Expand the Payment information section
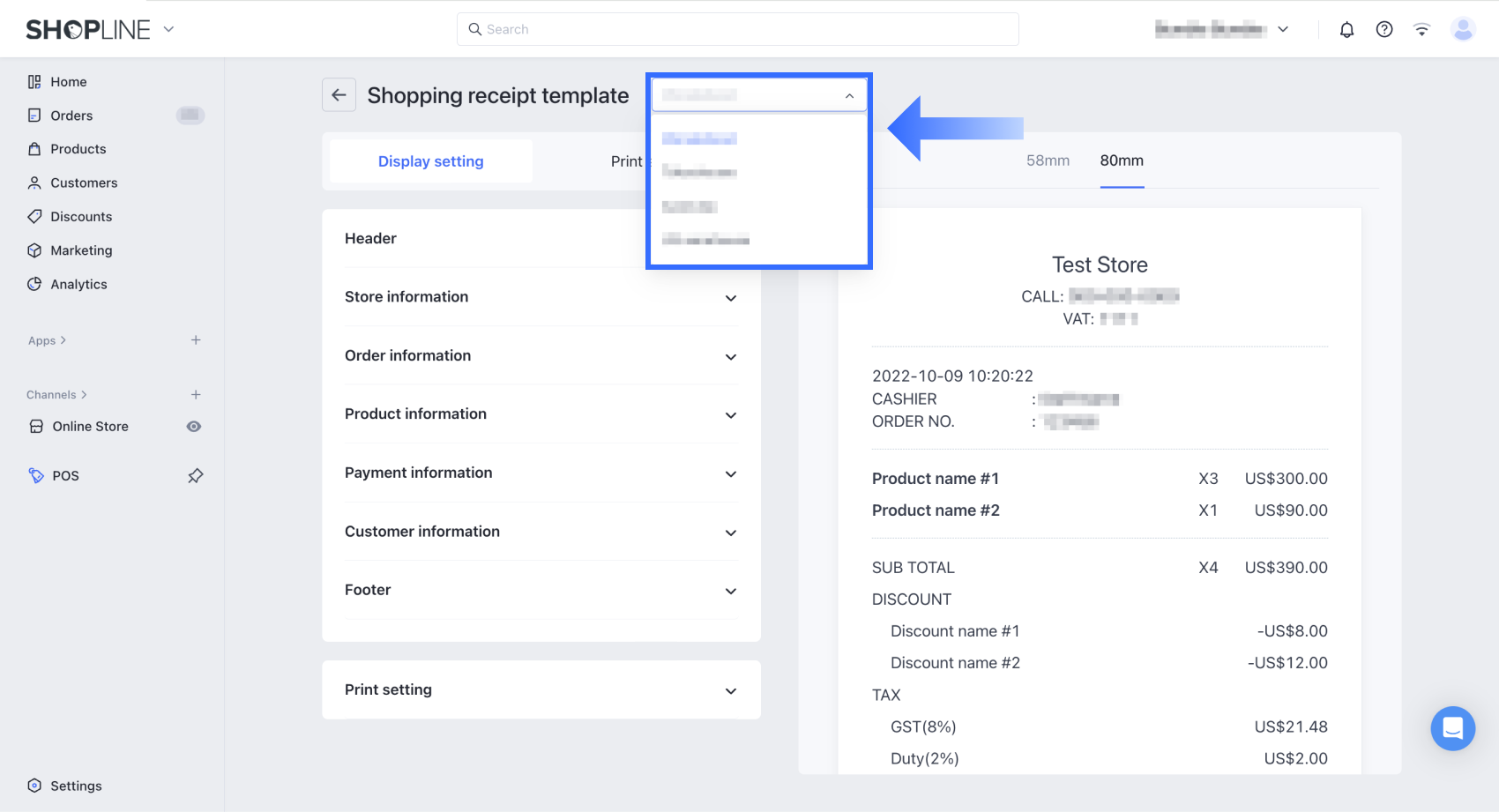 tap(730, 474)
